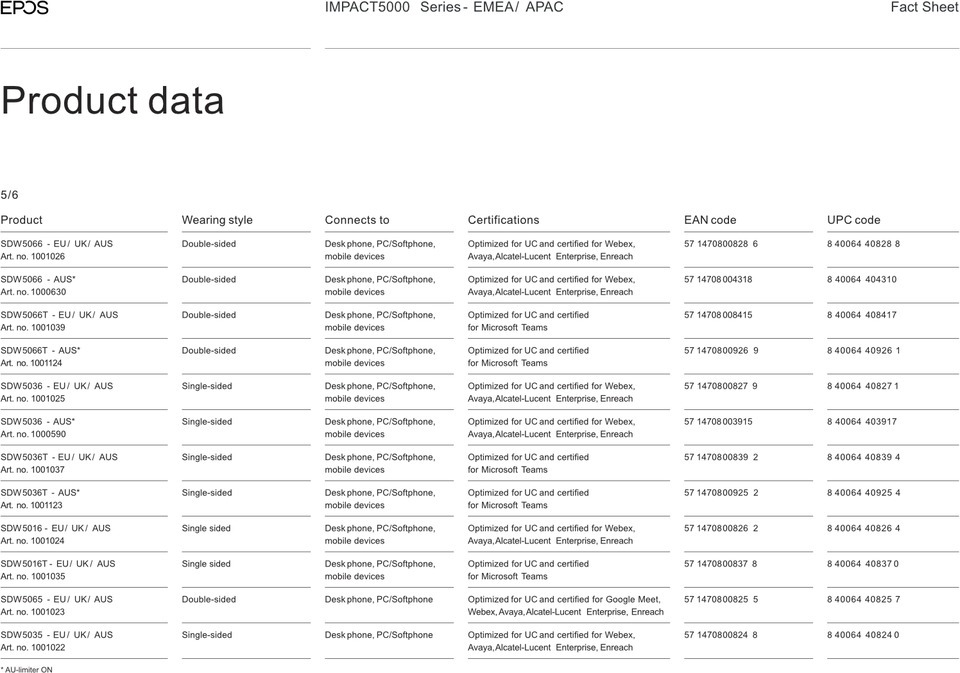Select UPC code 8 40064 40828 8
This screenshot has width=960, height=673.
point(863,244)
